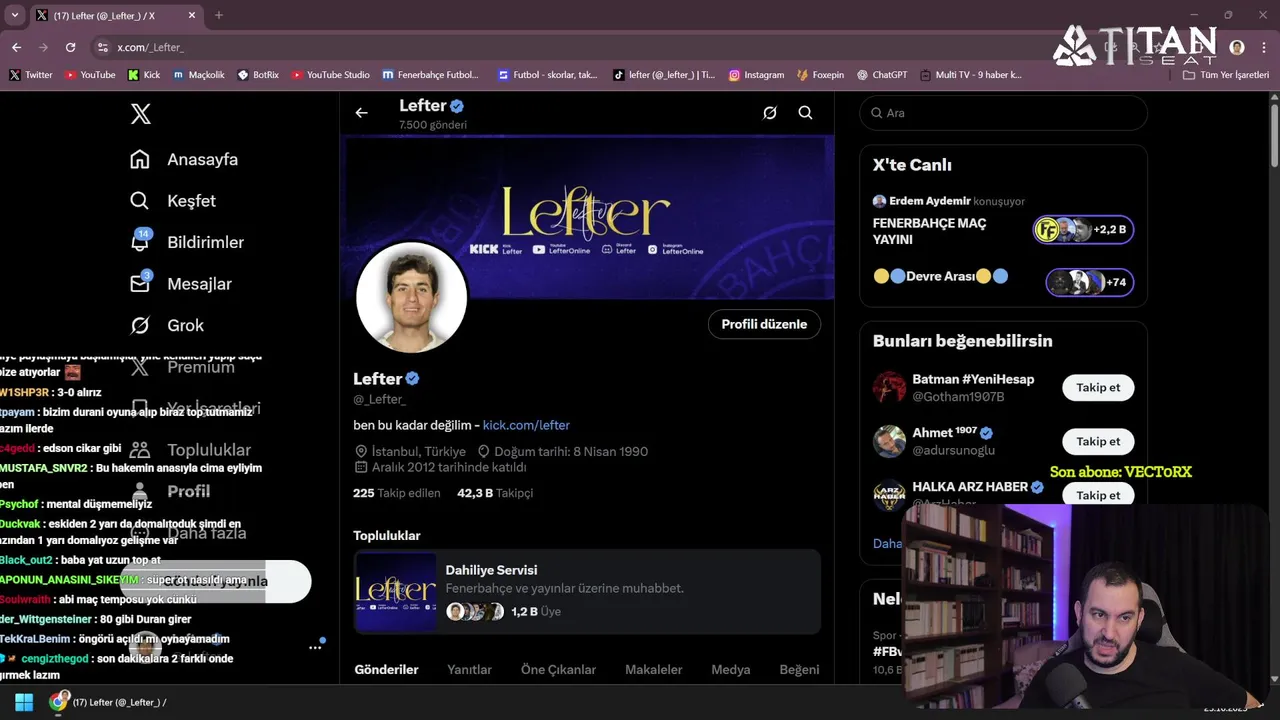Follow Ahmet 1907 with Takip et
Image resolution: width=1280 pixels, height=720 pixels.
coord(1098,441)
